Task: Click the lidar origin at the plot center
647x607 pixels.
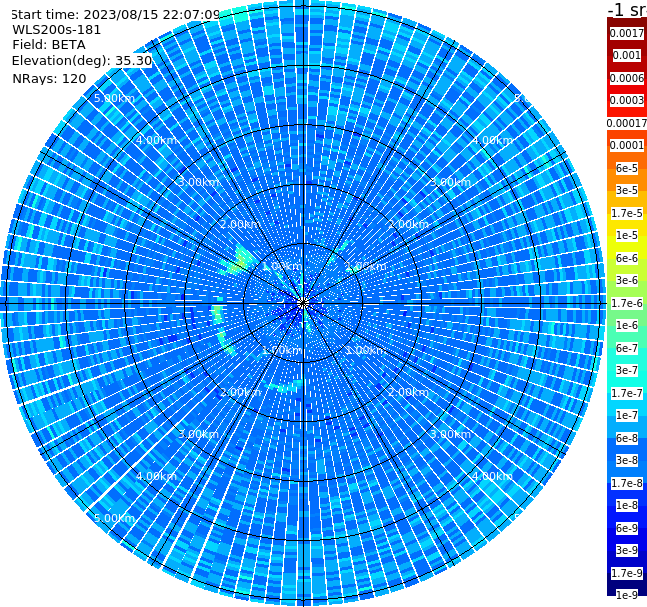Action: [303, 303]
